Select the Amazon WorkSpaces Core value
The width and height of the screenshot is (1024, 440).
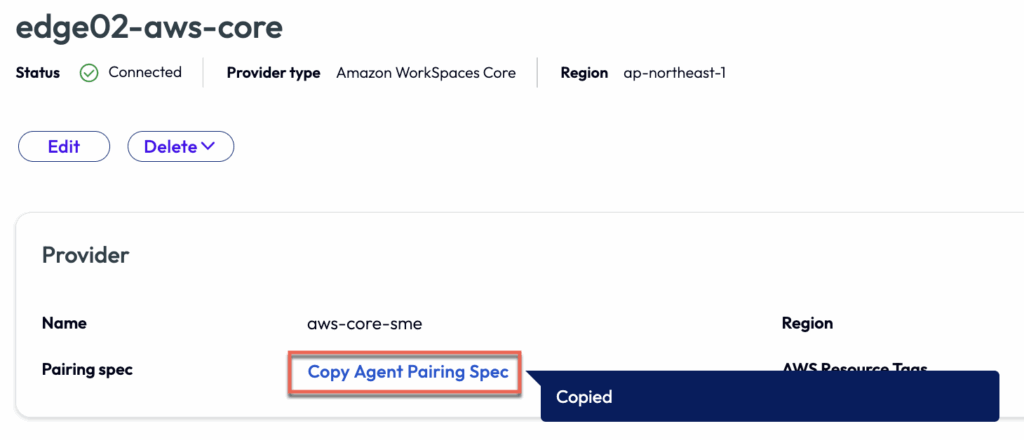click(x=426, y=73)
